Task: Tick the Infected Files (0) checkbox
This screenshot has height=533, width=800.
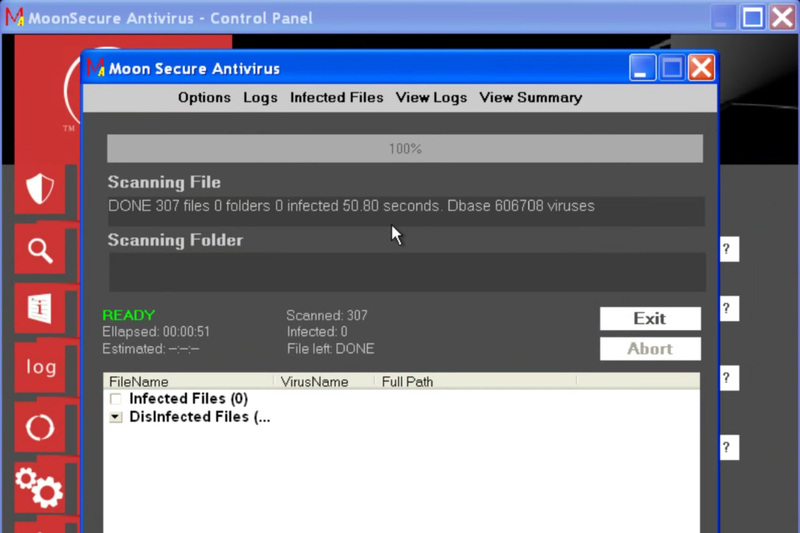Action: (x=116, y=398)
